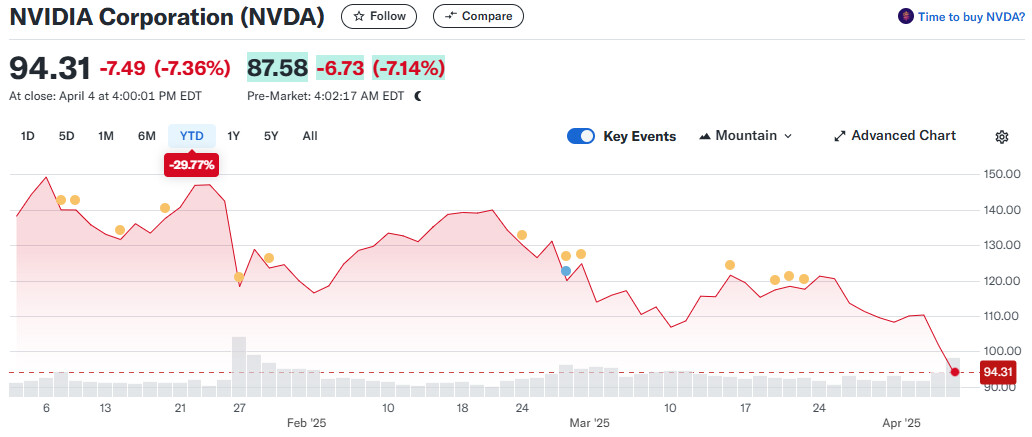
Task: Click the pre-market moon icon
Action: (x=418, y=96)
